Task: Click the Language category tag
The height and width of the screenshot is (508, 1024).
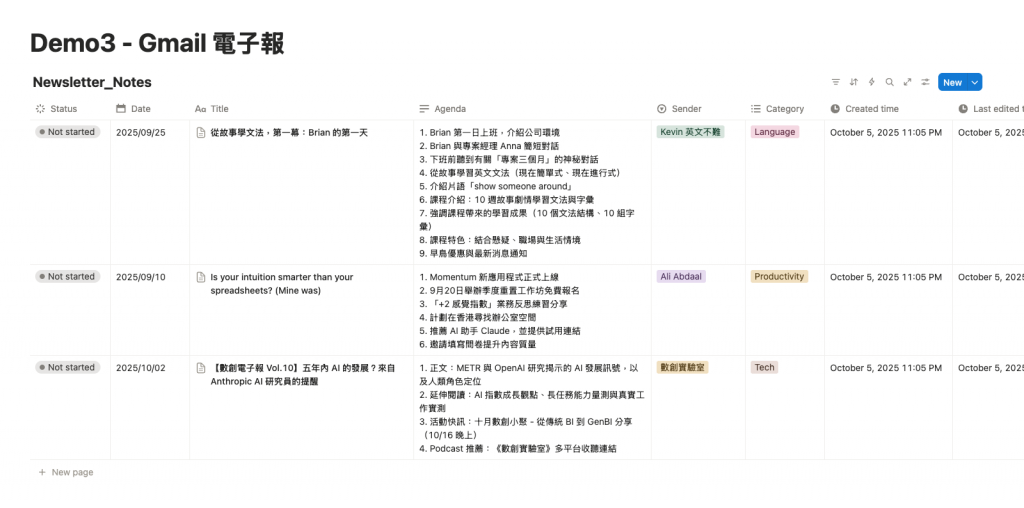Action: coord(775,132)
